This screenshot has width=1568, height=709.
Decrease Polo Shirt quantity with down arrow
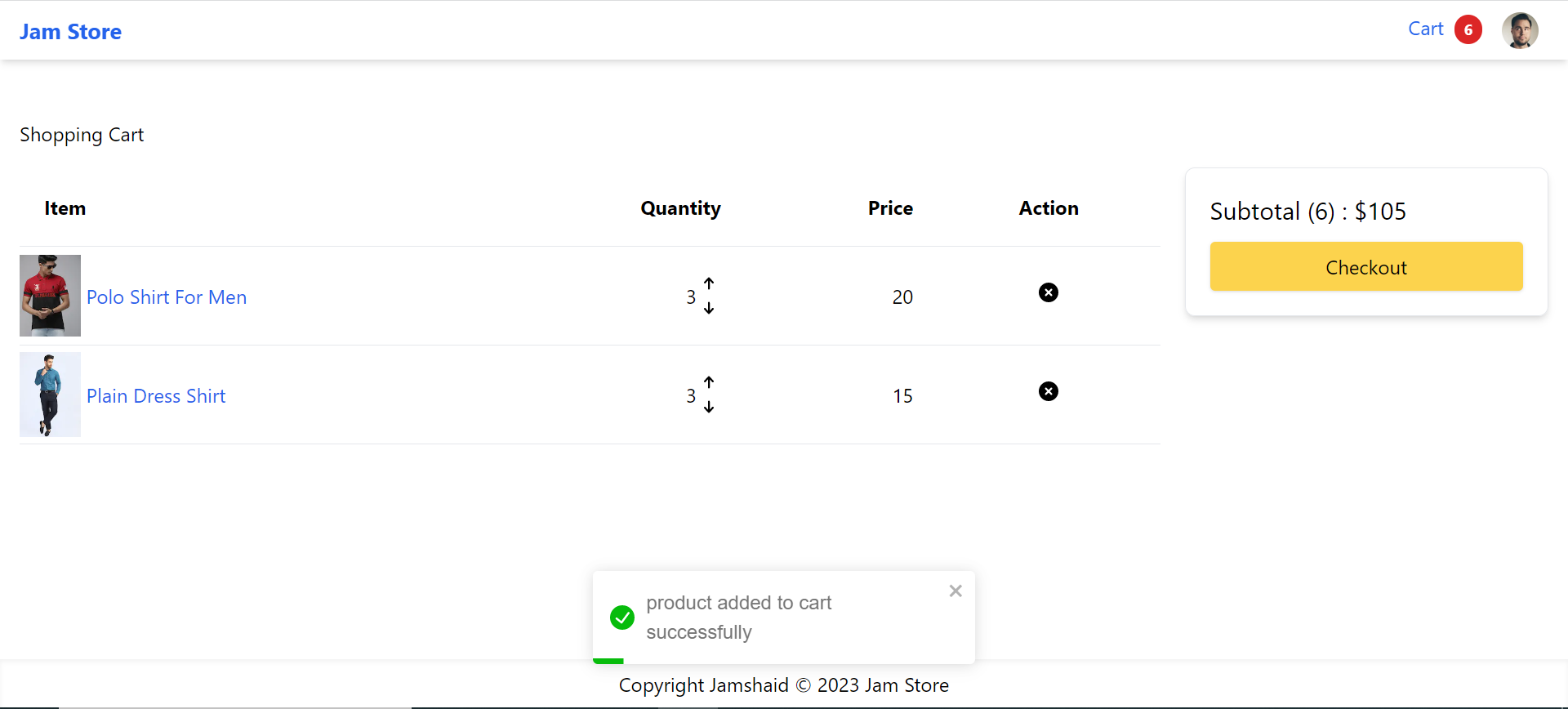(709, 308)
